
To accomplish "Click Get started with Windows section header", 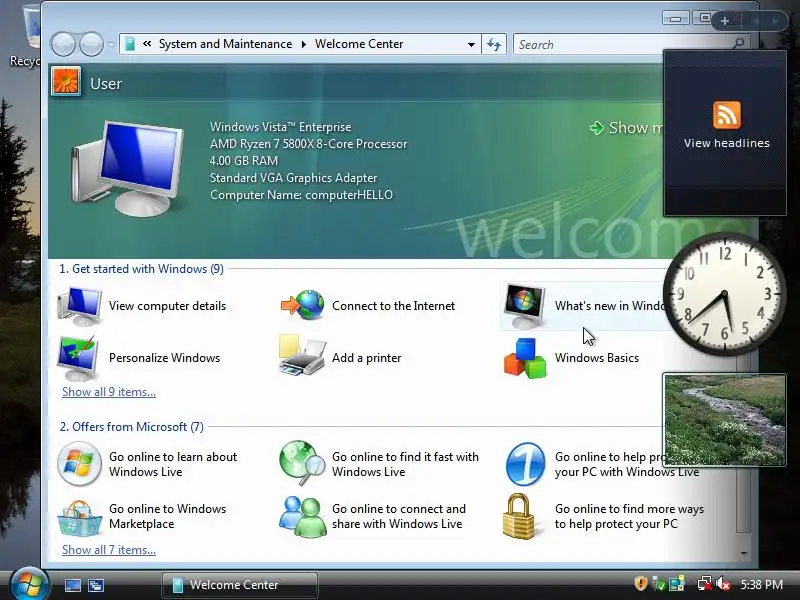I will 141,269.
